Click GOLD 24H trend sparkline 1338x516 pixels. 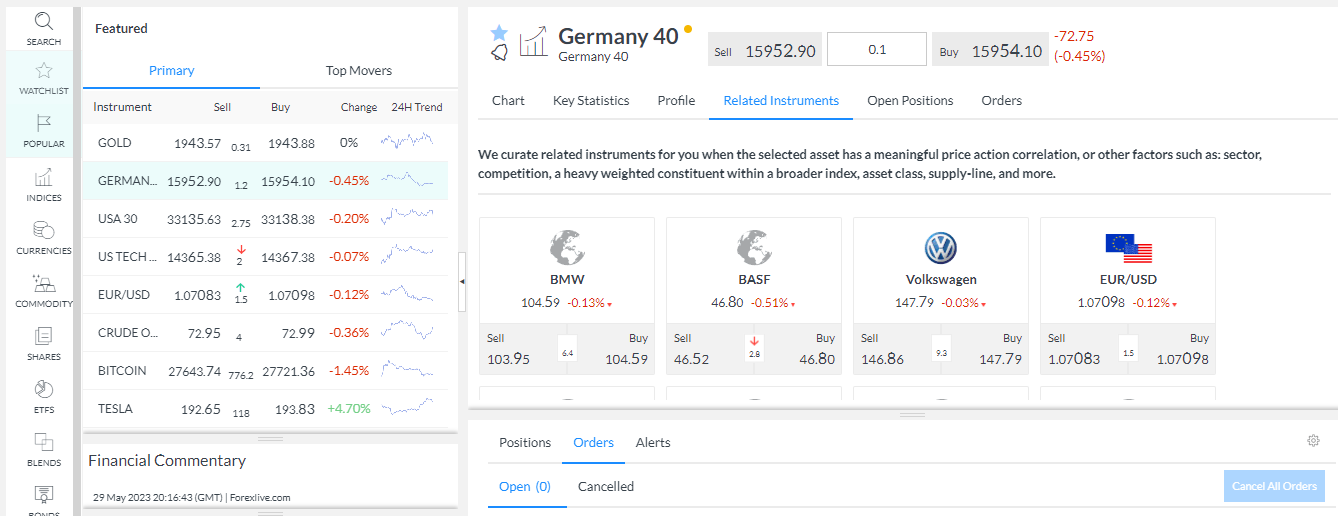(408, 142)
